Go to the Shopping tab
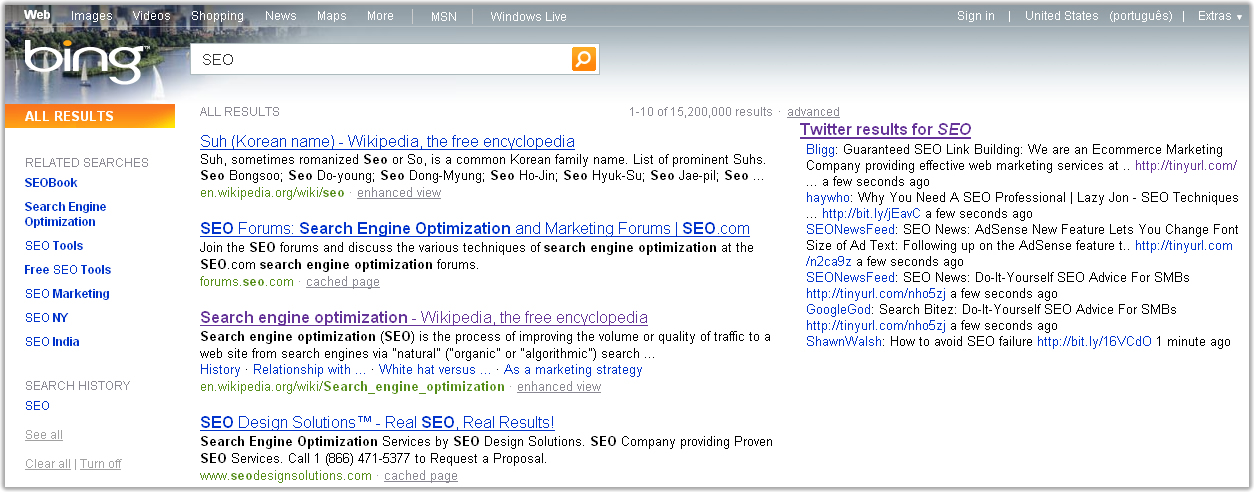 pyautogui.click(x=217, y=16)
